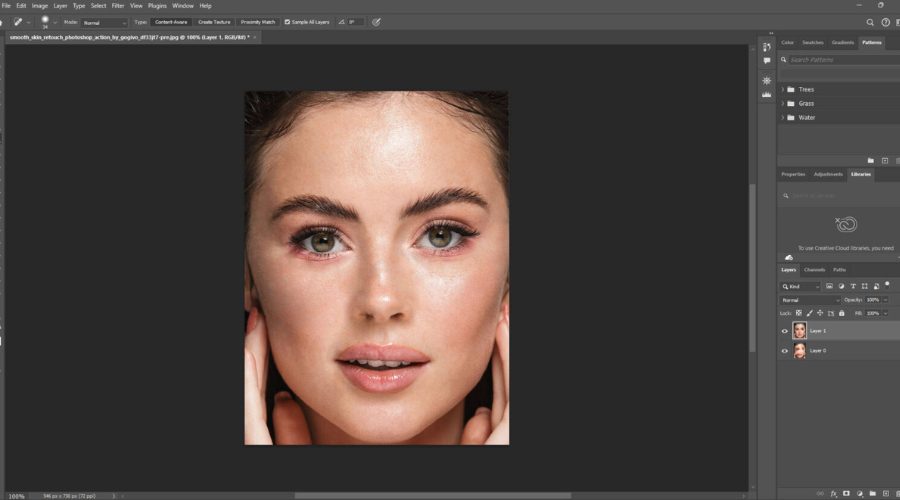900x500 pixels.
Task: Expand the Water pattern folder
Action: point(783,118)
